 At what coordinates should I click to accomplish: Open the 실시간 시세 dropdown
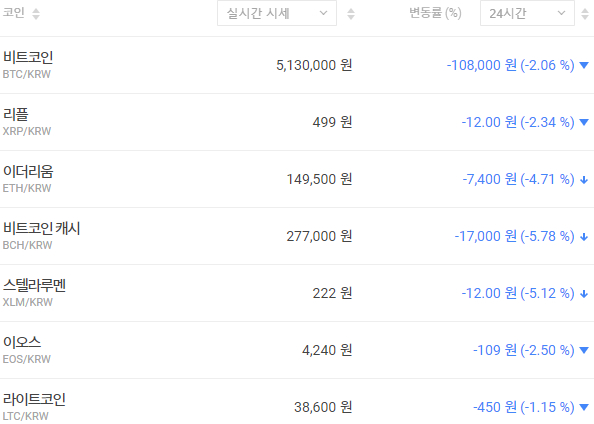(277, 13)
